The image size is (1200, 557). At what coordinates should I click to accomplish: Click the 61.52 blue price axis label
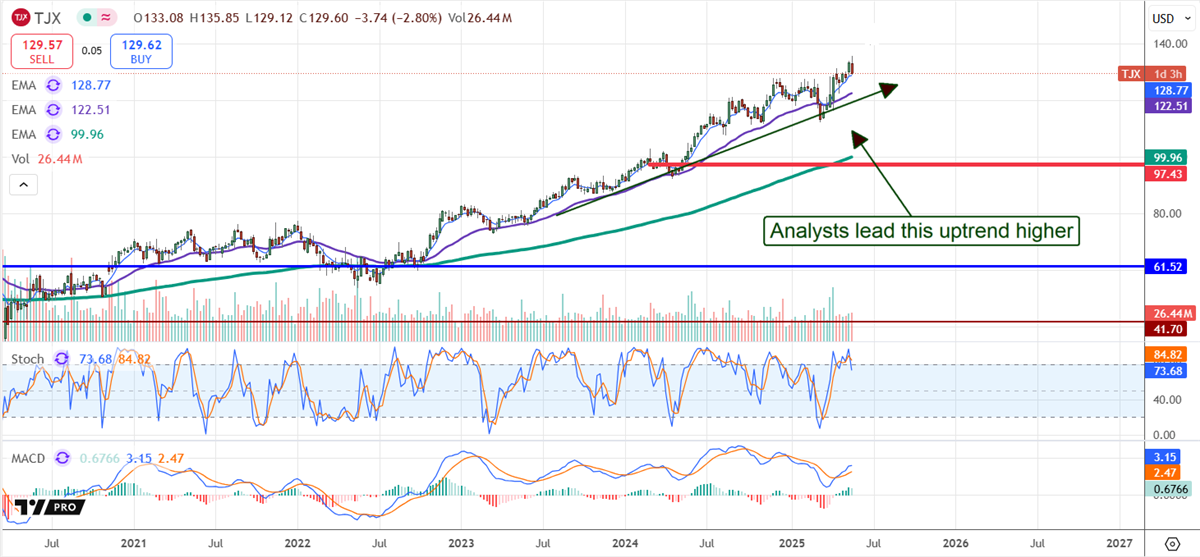[1167, 268]
